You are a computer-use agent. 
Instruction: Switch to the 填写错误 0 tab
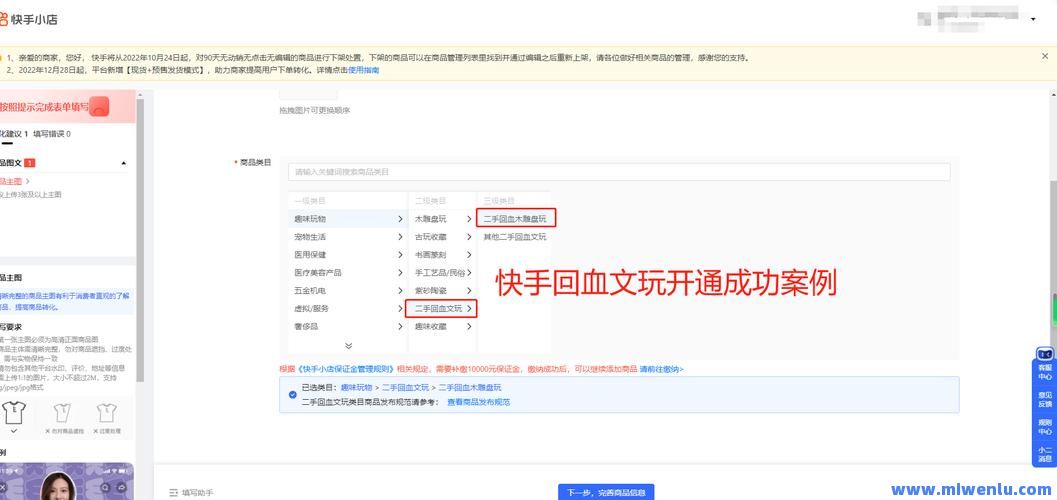[52, 134]
